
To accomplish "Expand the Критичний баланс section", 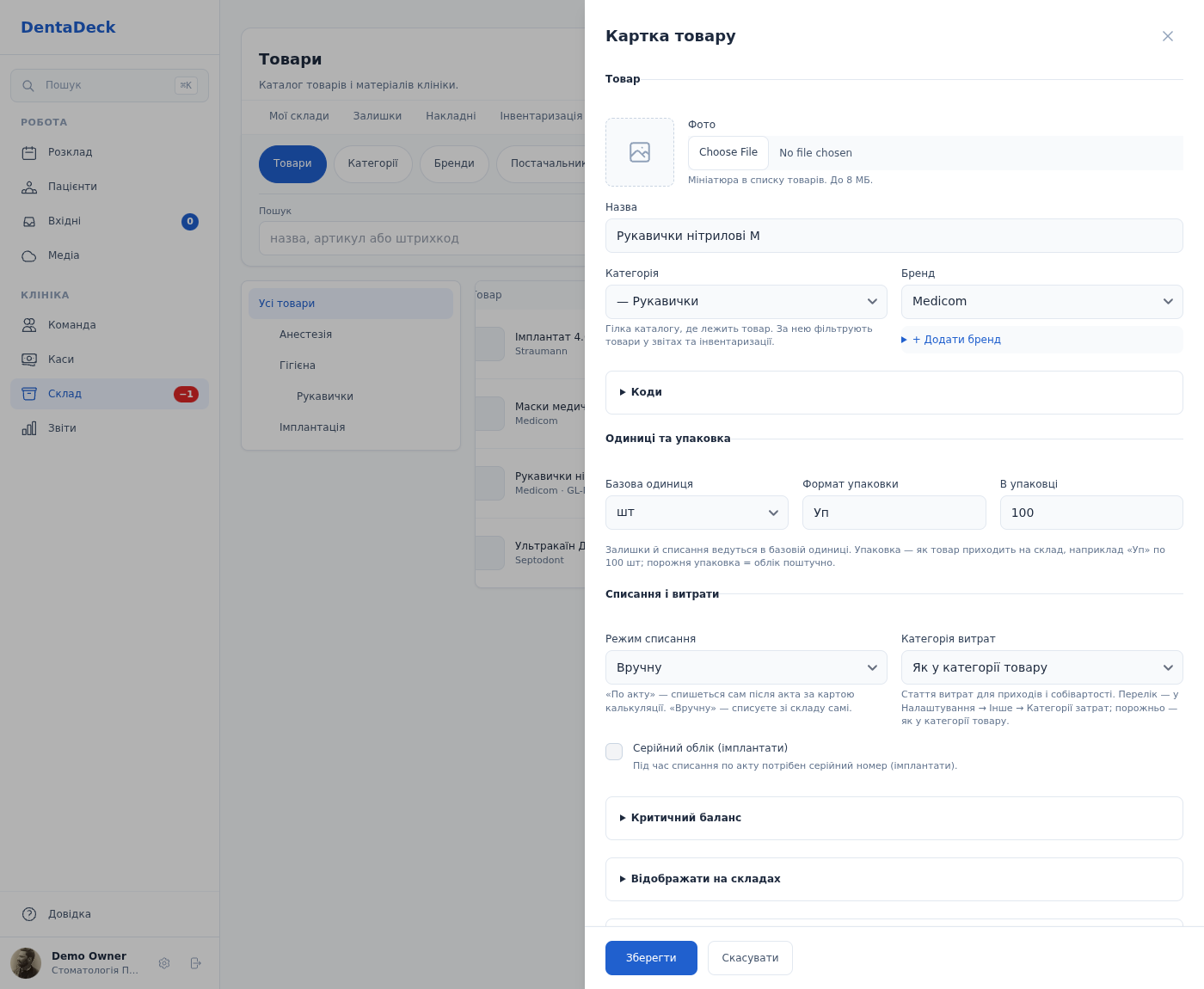I will pos(894,818).
